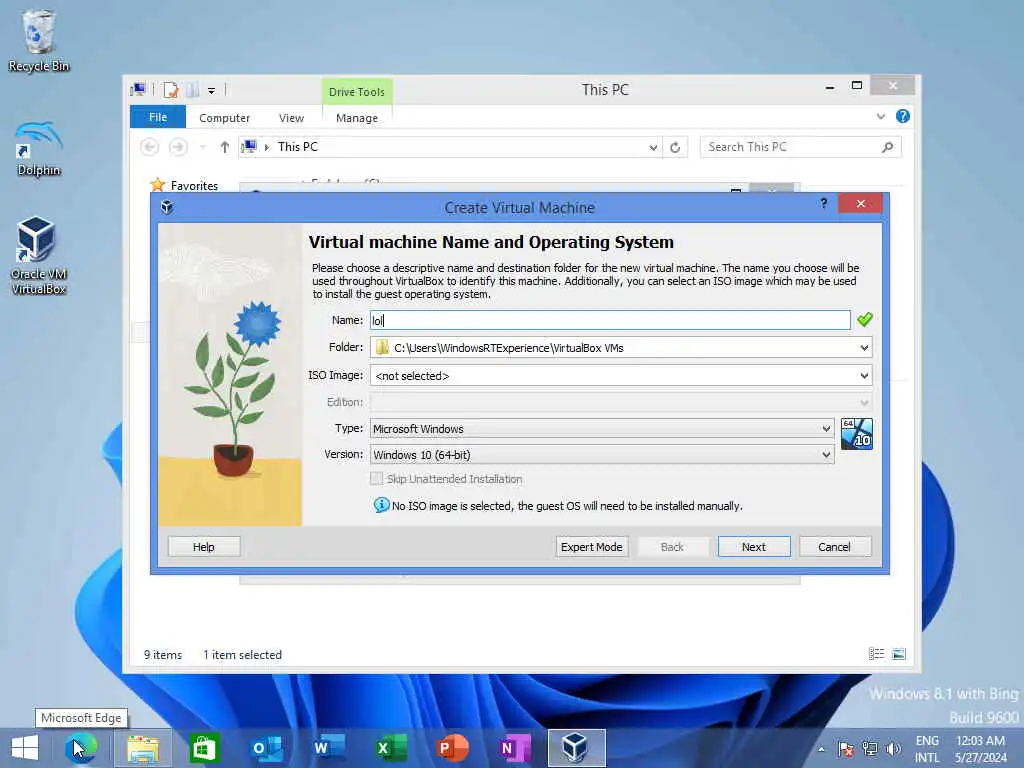Expand the address bar history dropdown
Viewport: 1024px width, 768px height.
(653, 147)
